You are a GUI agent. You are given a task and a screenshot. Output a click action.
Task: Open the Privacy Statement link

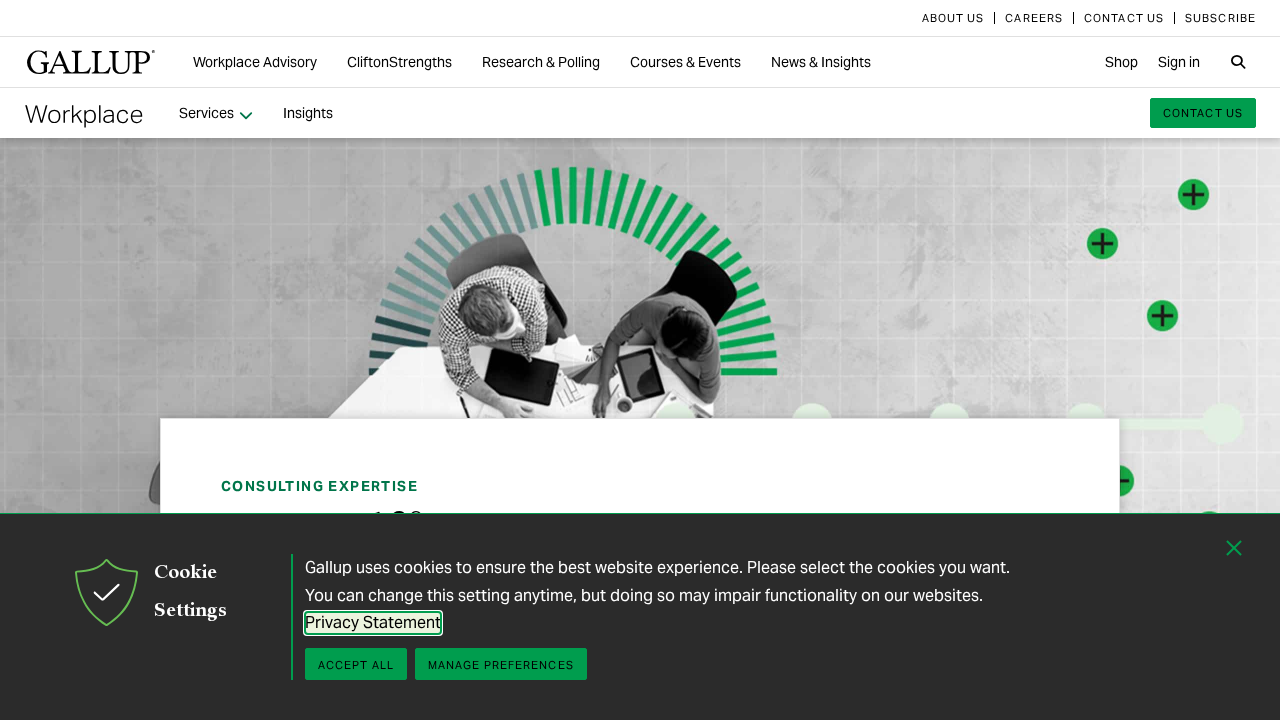[x=373, y=623]
